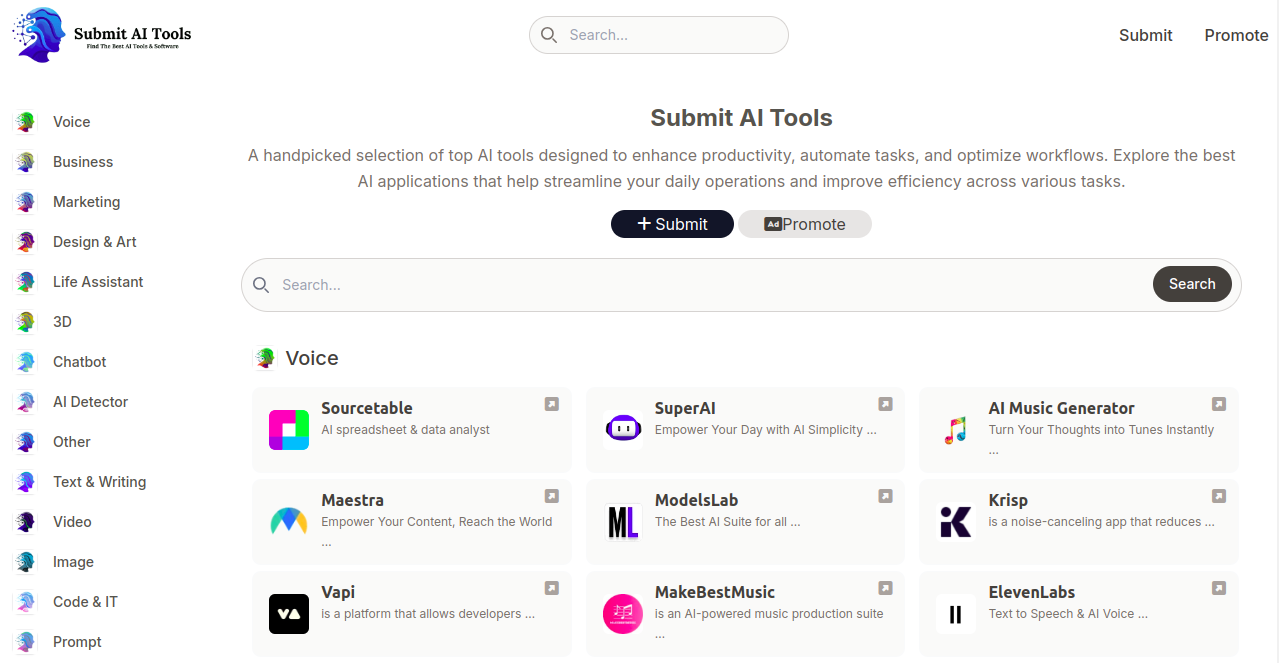
Task: Open external link arrow on ModelsLab card
Action: (x=885, y=496)
